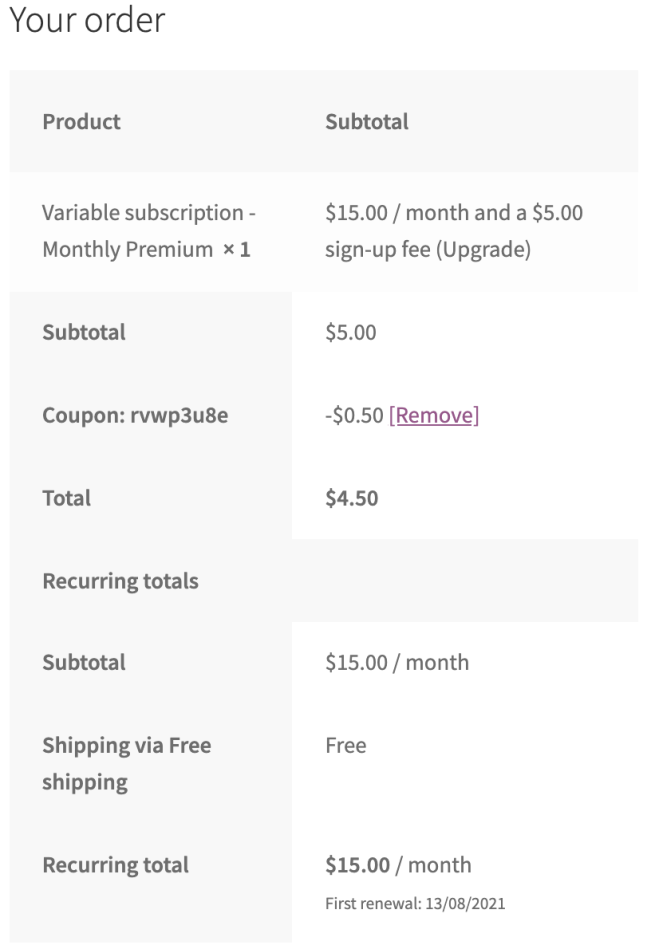The width and height of the screenshot is (651, 949).
Task: Select the Product column header
Action: [81, 122]
